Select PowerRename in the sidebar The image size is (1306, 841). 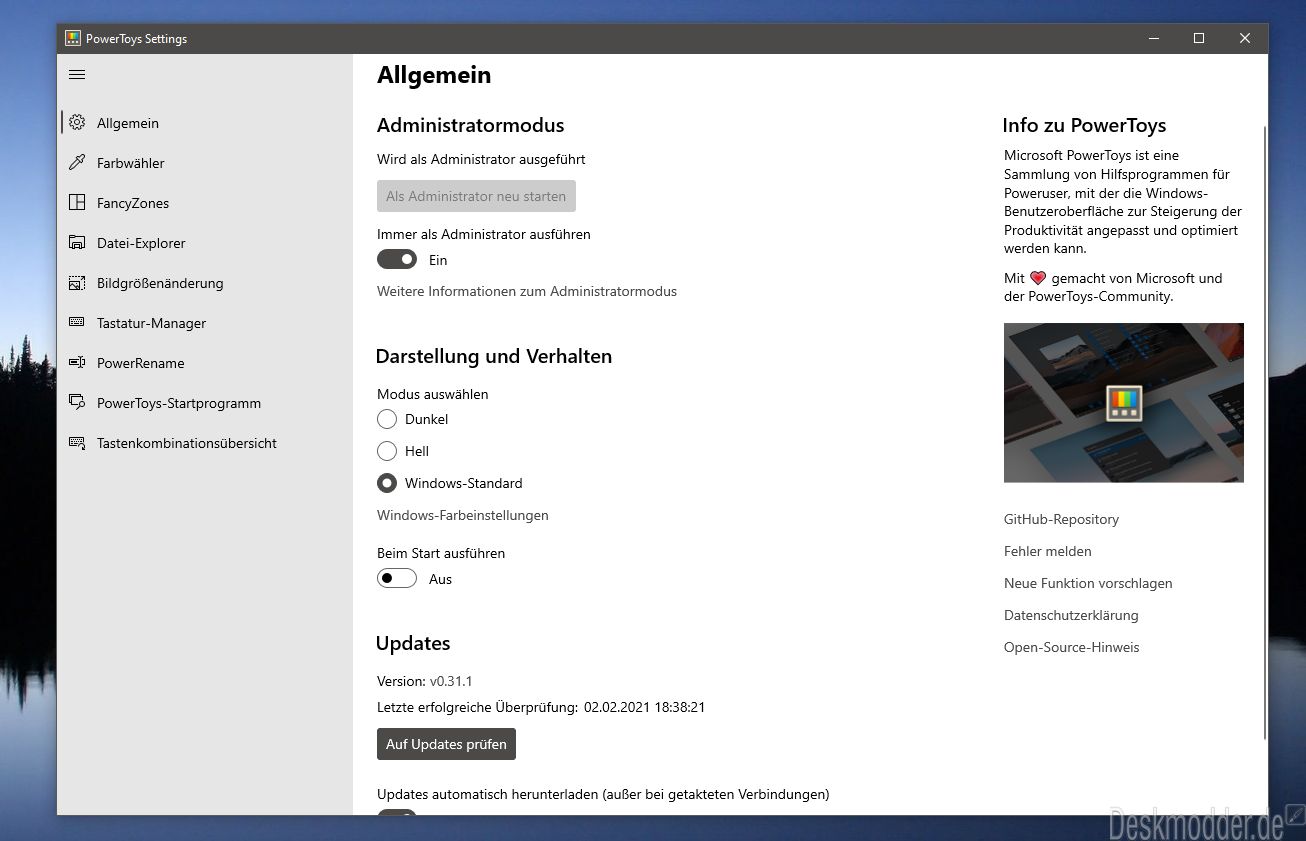[x=205, y=363]
